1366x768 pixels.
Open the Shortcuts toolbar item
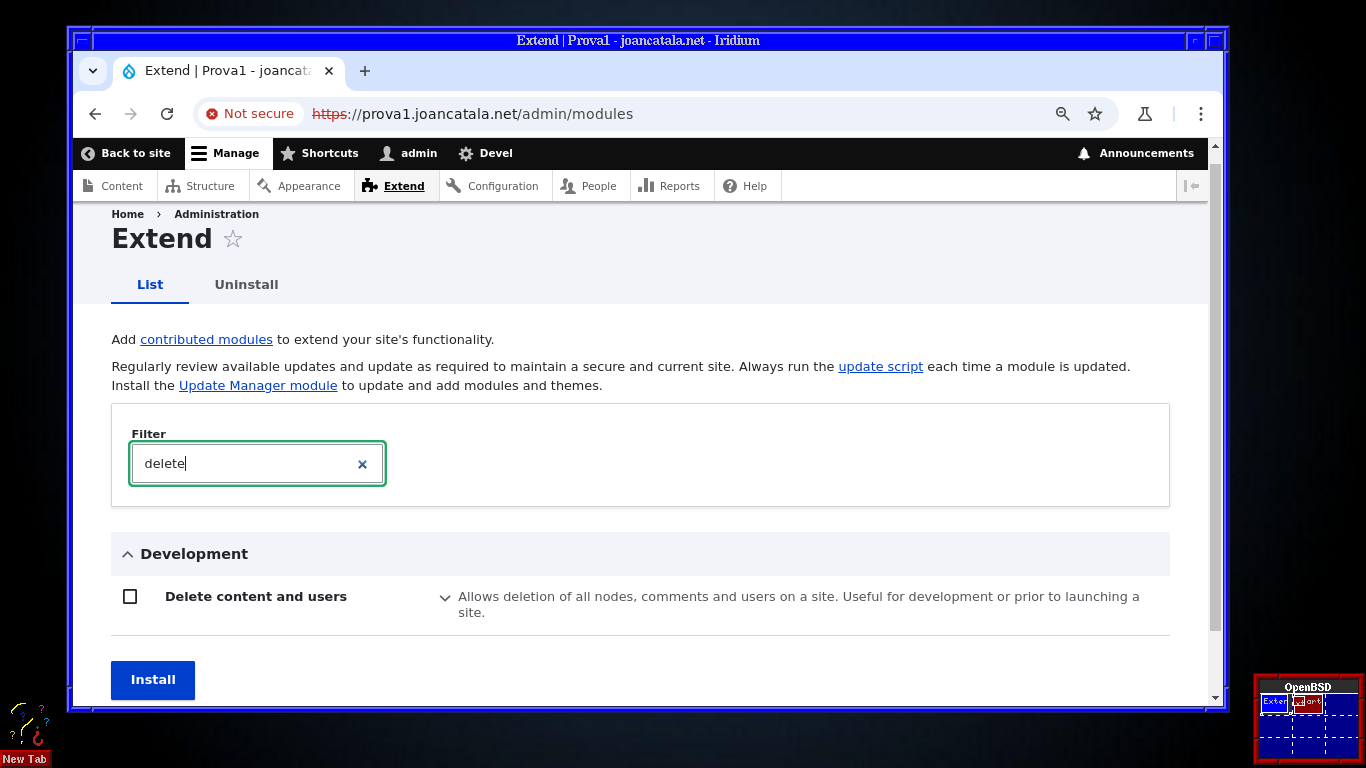pyautogui.click(x=320, y=153)
